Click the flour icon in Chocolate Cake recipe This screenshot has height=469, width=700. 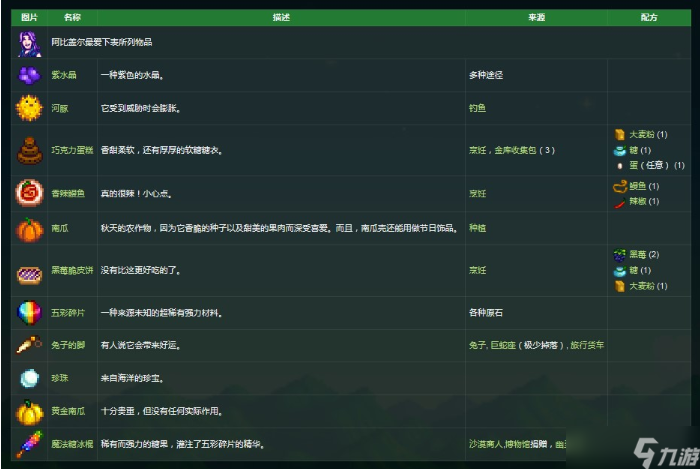click(620, 134)
